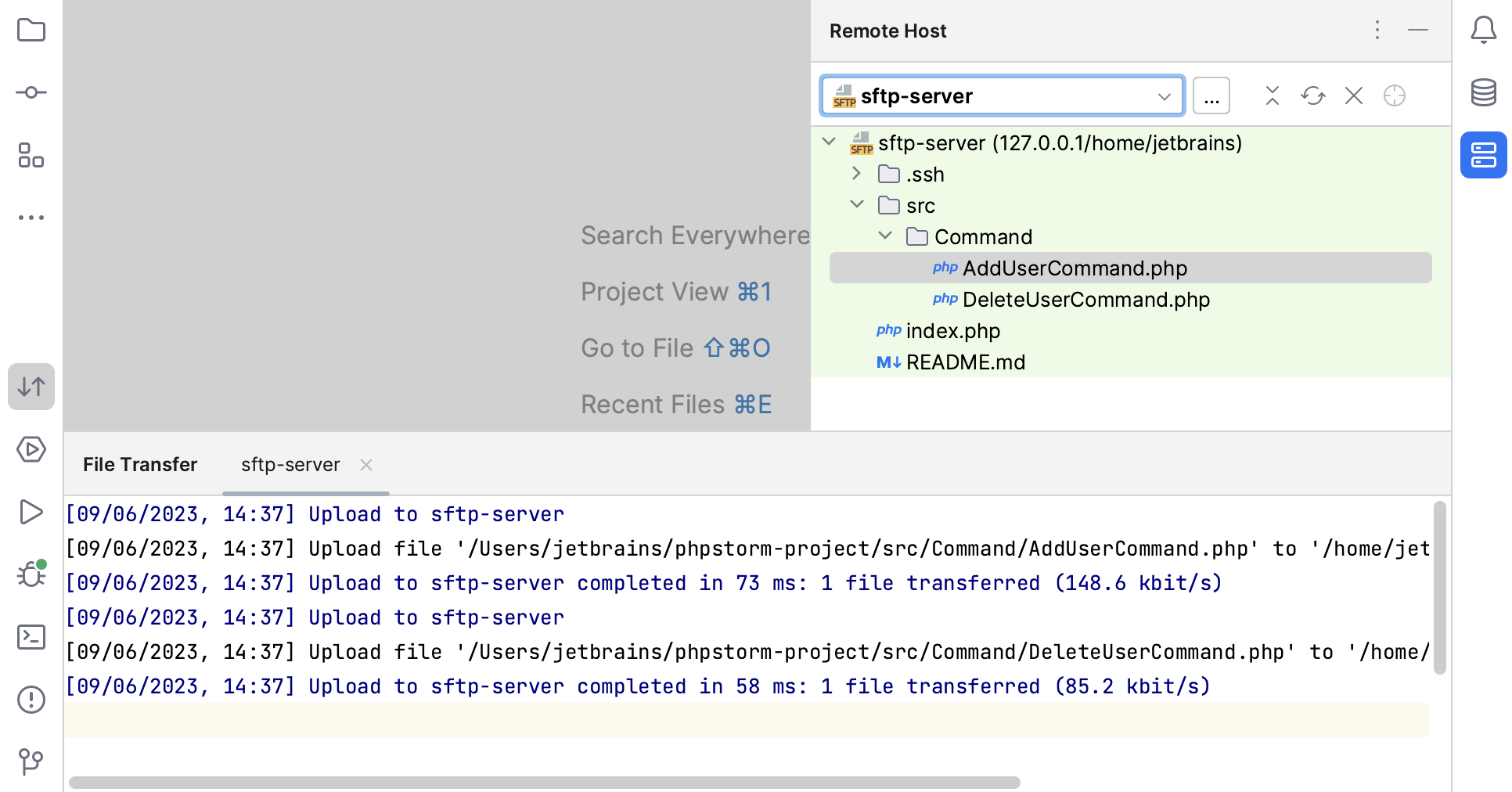Open the Database tool window

[1483, 92]
